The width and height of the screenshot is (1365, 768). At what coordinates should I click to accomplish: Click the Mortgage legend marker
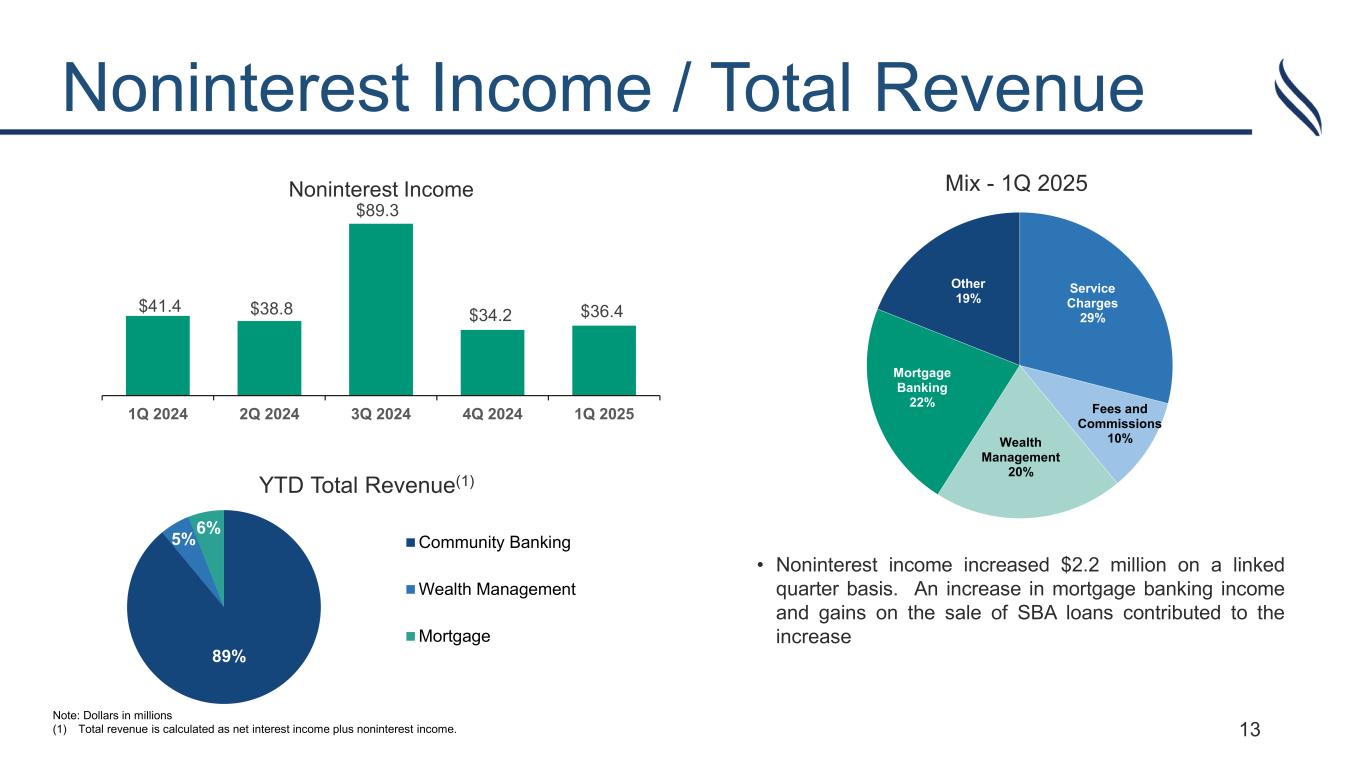coord(410,637)
